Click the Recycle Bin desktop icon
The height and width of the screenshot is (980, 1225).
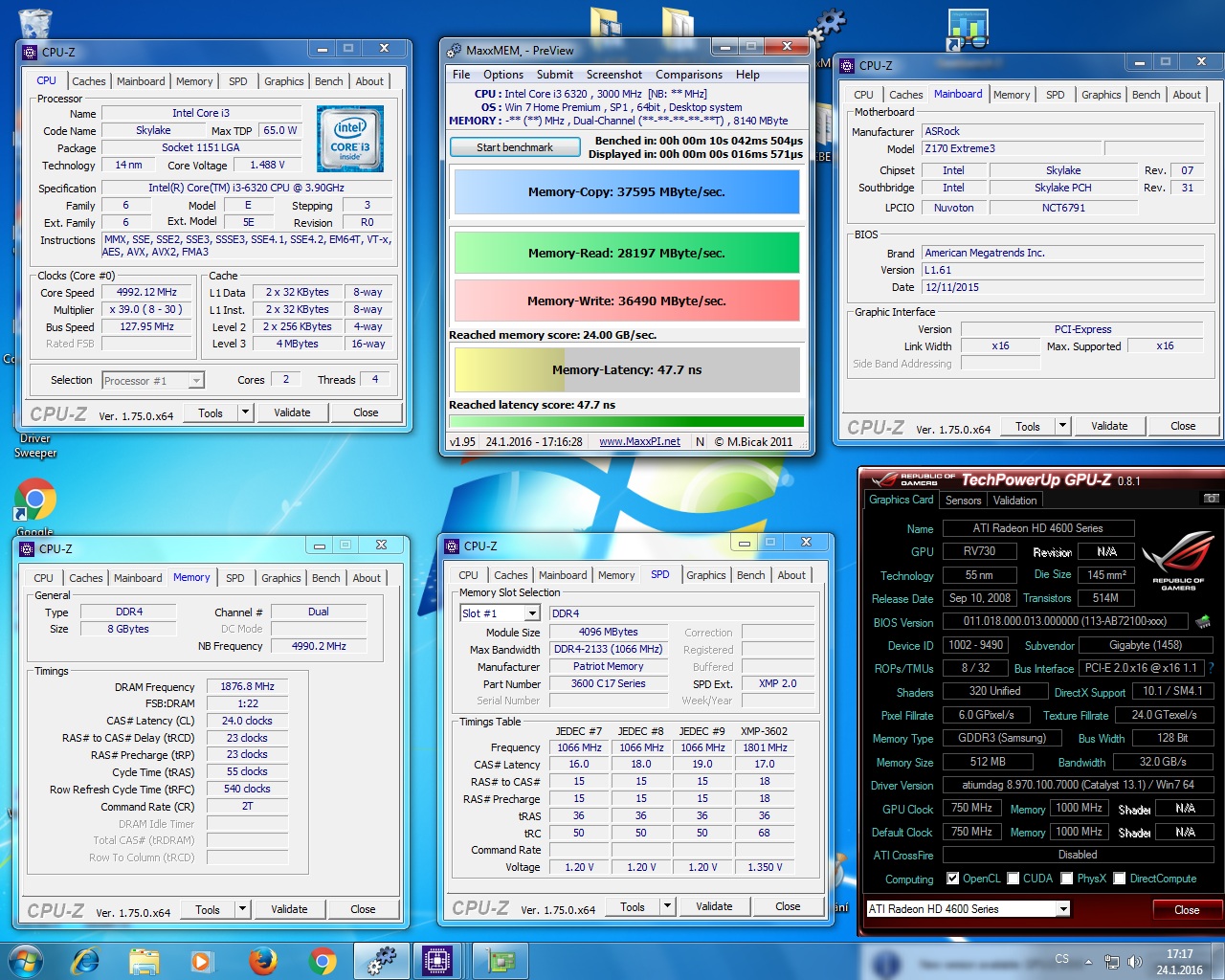(x=34, y=23)
